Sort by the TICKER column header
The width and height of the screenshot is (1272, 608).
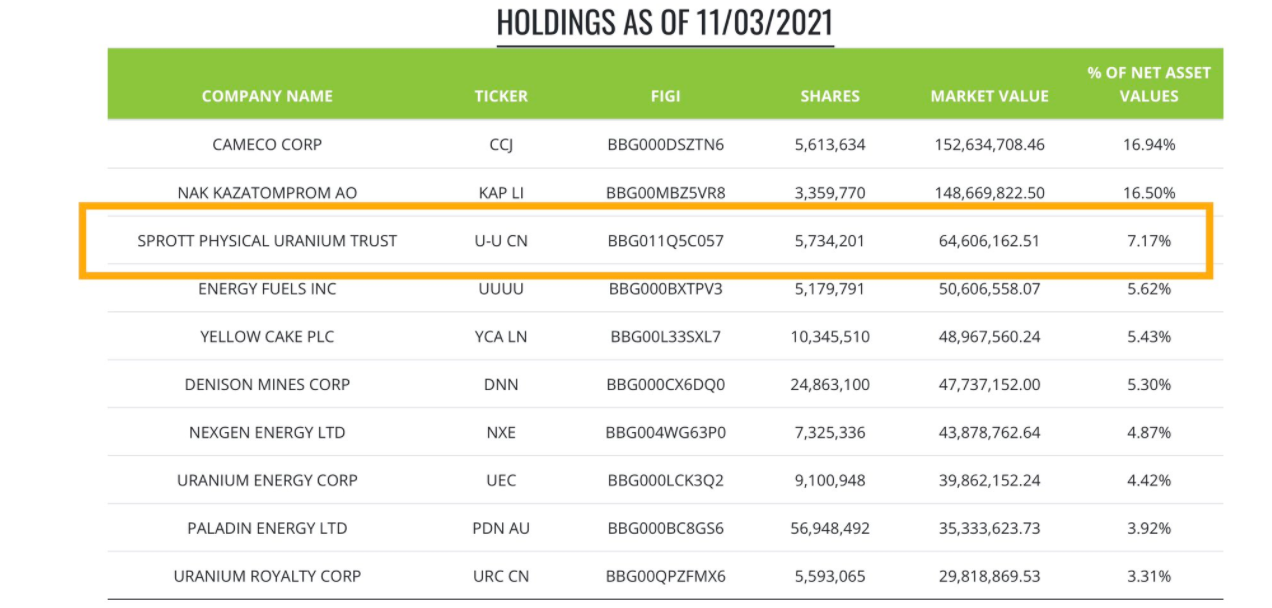click(501, 96)
